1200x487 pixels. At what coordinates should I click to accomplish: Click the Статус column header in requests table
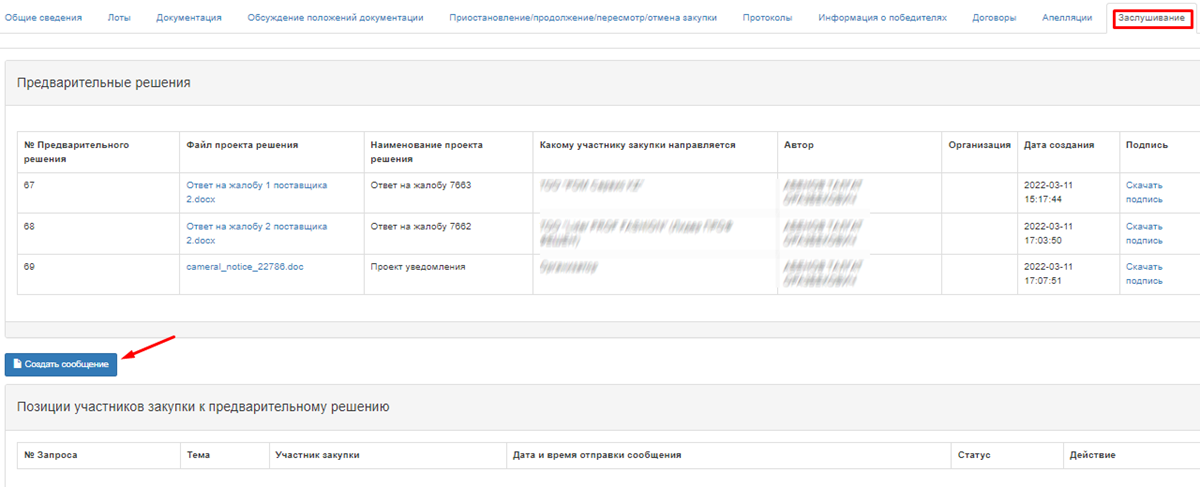coord(973,455)
